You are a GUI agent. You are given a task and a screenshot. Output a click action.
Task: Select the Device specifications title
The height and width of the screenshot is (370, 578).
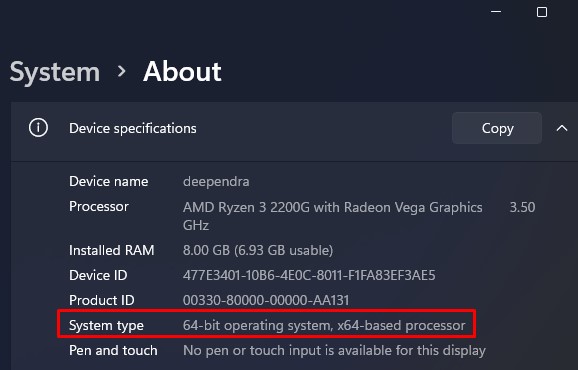(133, 129)
